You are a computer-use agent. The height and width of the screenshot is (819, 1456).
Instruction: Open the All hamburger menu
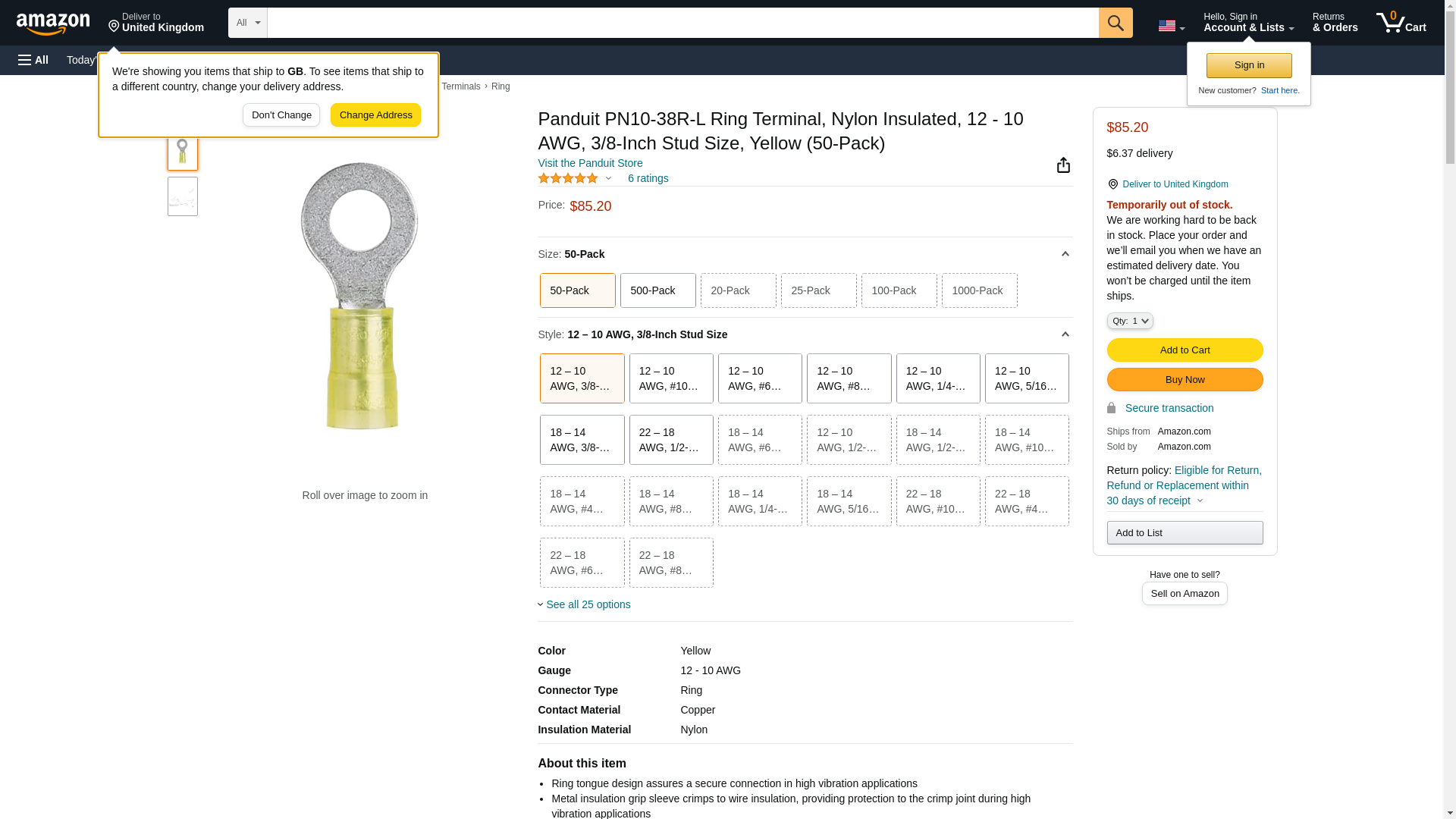point(33,60)
